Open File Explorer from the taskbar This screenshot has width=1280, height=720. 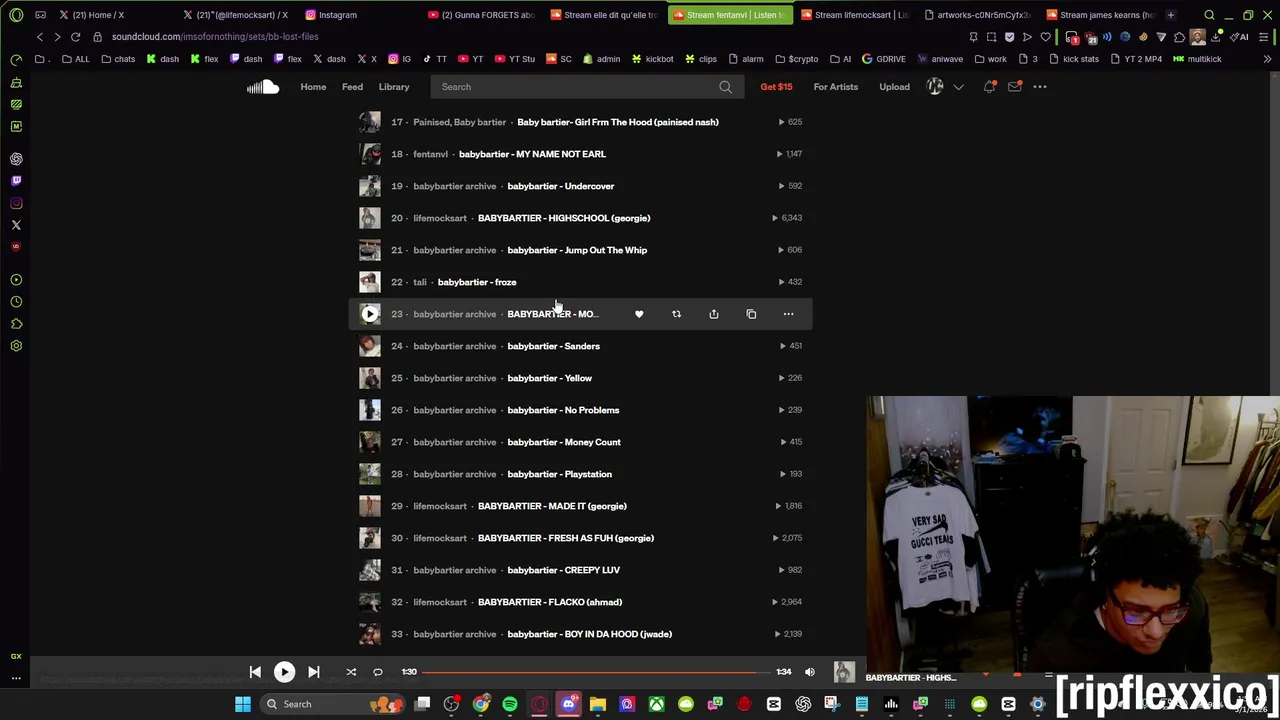[598, 704]
